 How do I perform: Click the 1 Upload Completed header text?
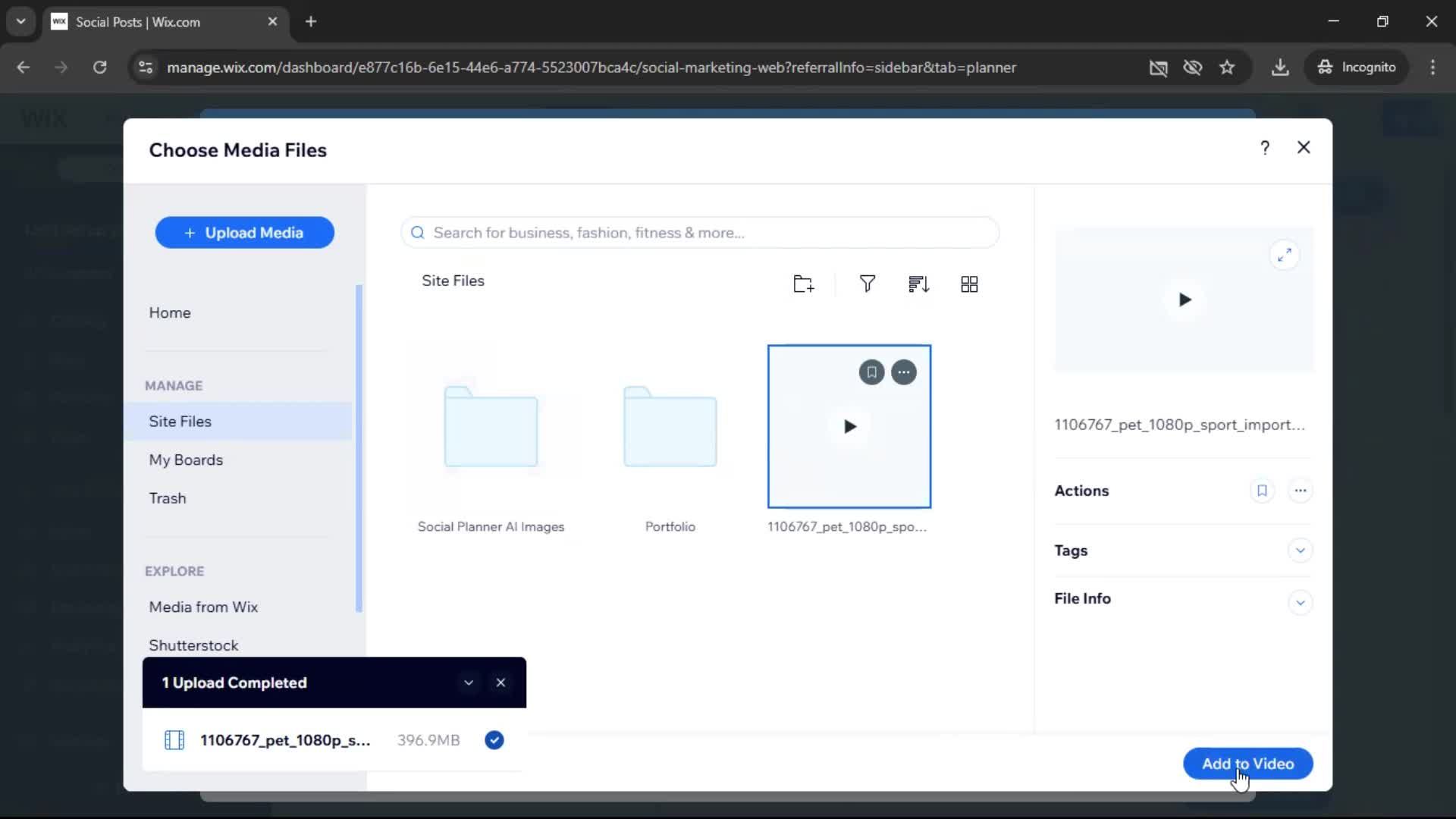[234, 682]
